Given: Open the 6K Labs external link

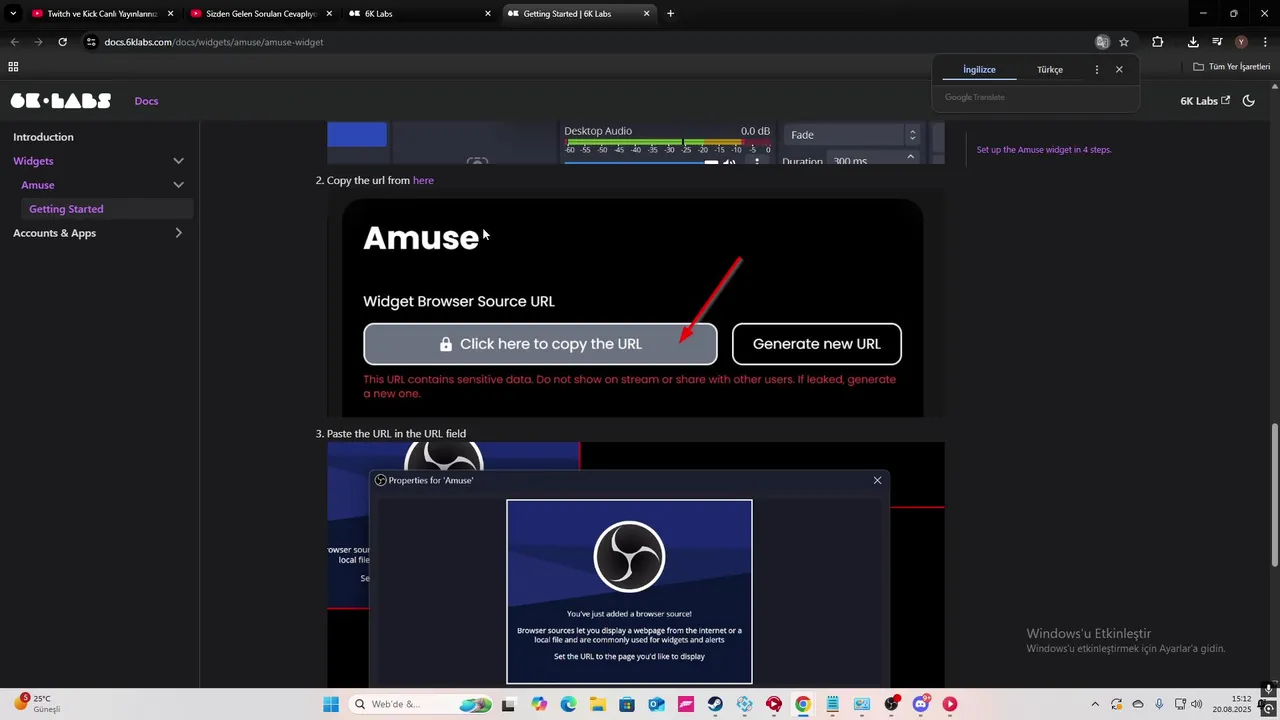Looking at the screenshot, I should pyautogui.click(x=1205, y=101).
